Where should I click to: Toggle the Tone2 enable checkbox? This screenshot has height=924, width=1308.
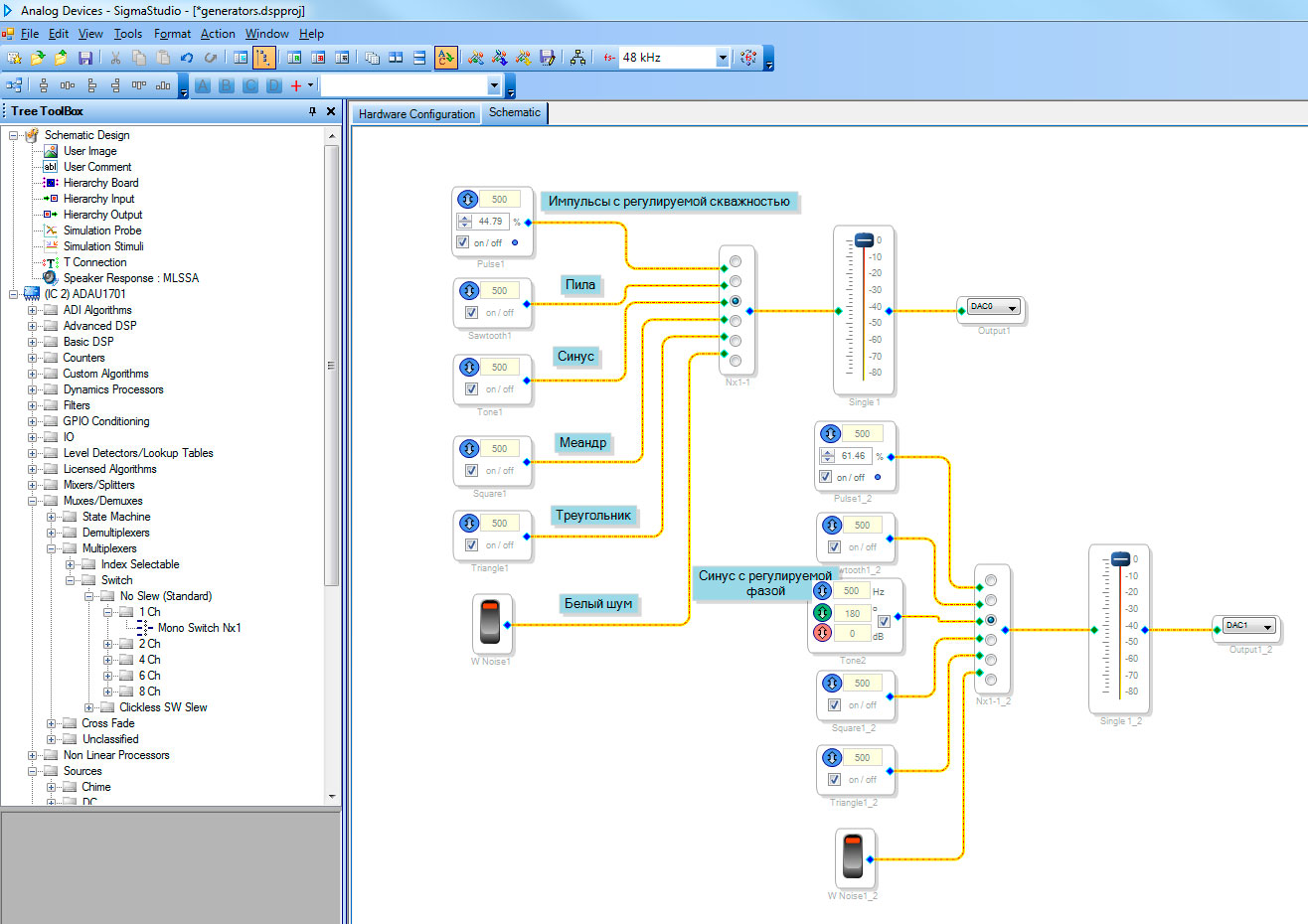[884, 621]
